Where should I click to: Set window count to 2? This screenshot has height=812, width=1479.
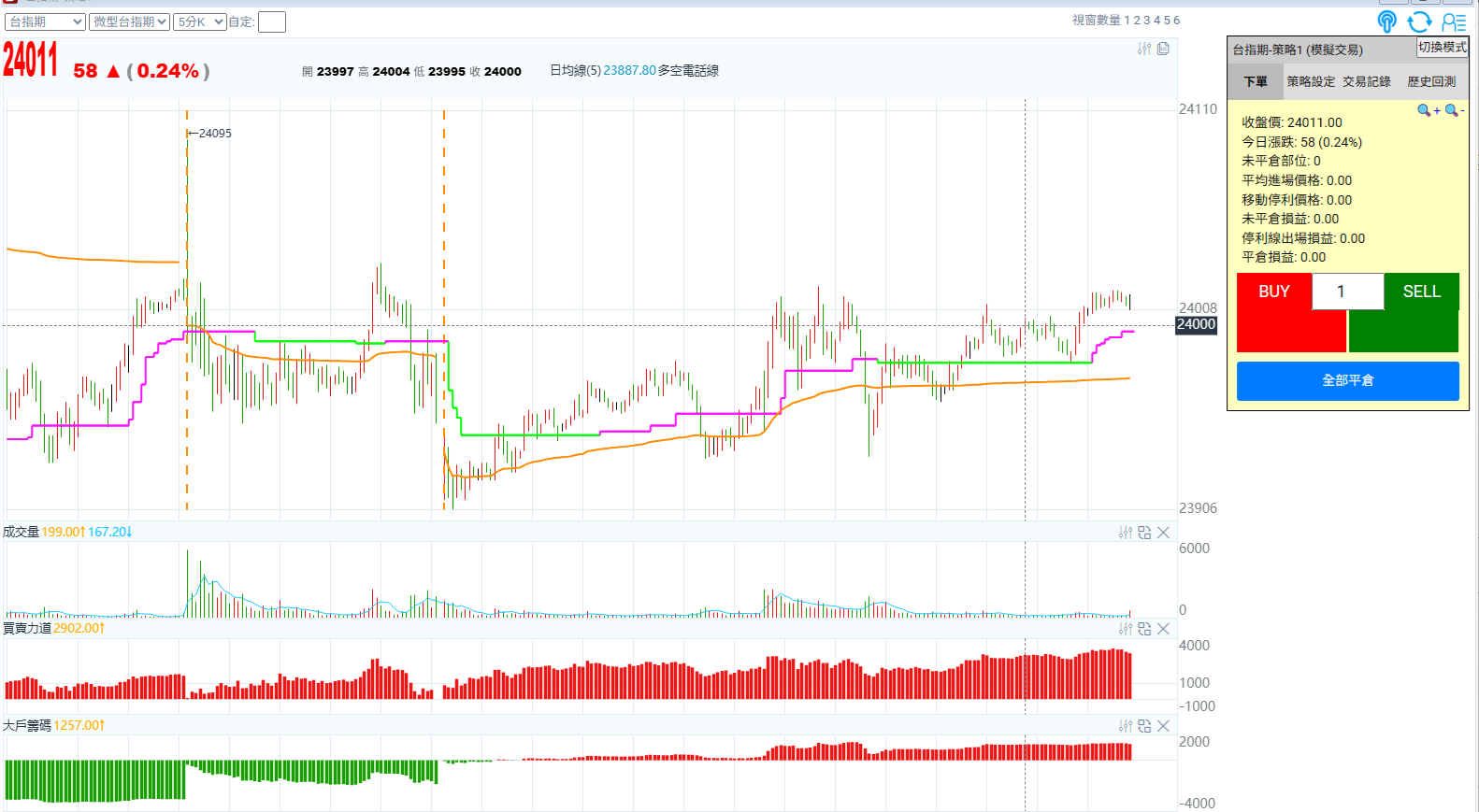1138,21
